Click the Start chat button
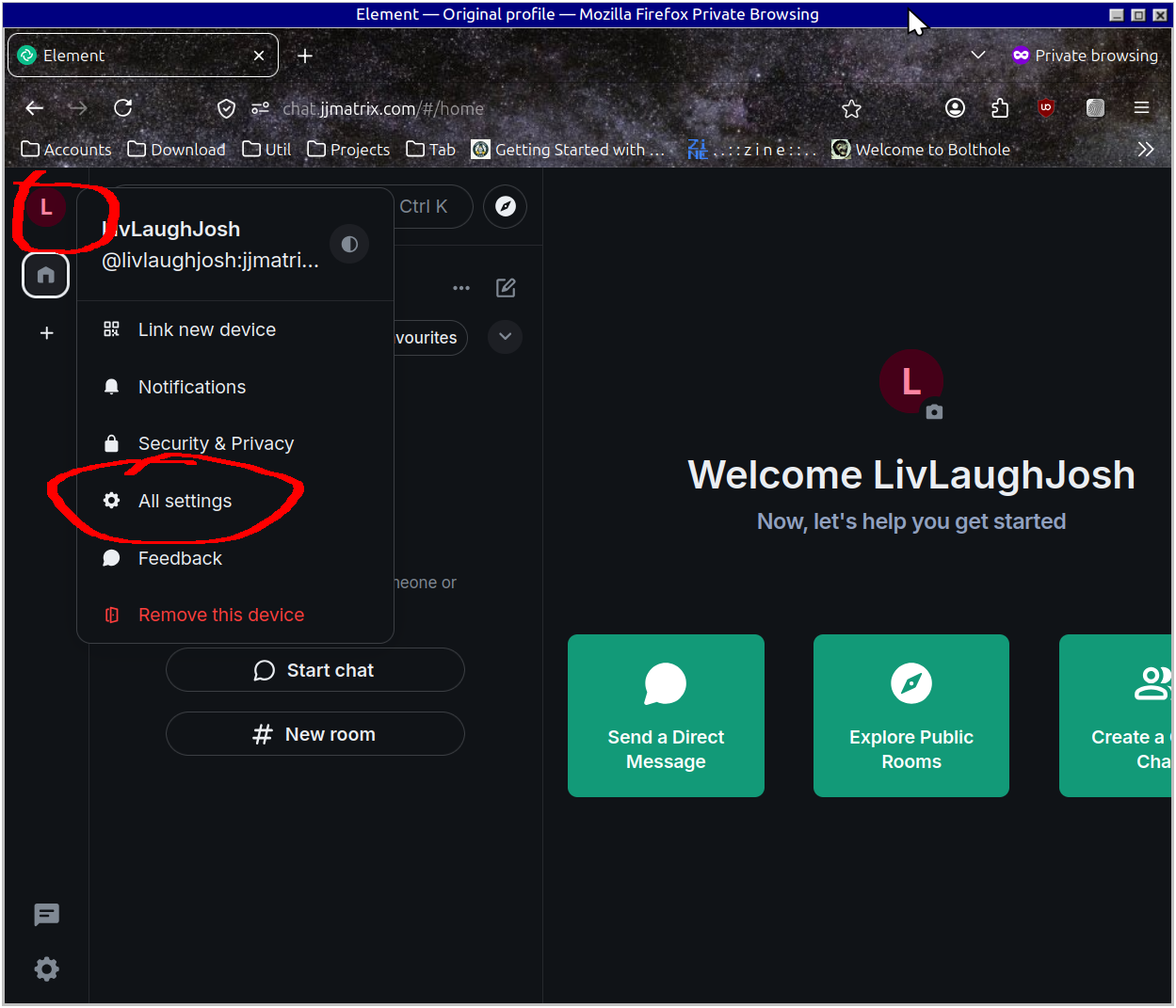This screenshot has height=1008, width=1176. 315,670
